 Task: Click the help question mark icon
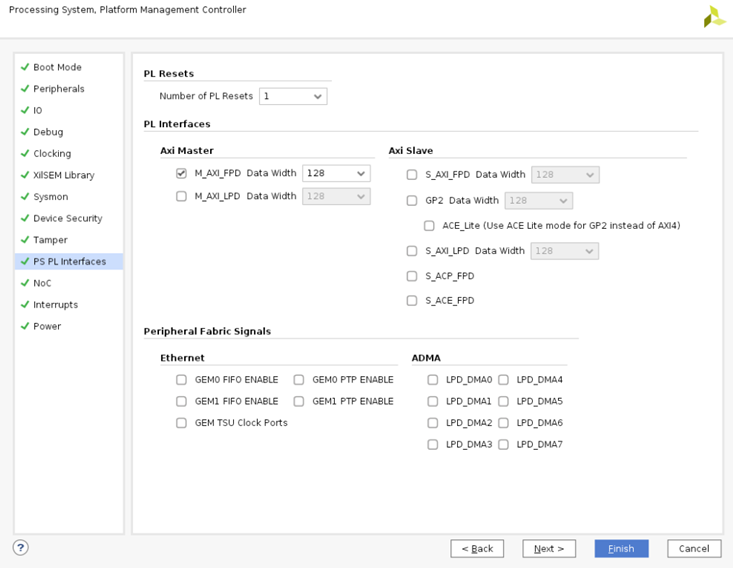[x=20, y=547]
